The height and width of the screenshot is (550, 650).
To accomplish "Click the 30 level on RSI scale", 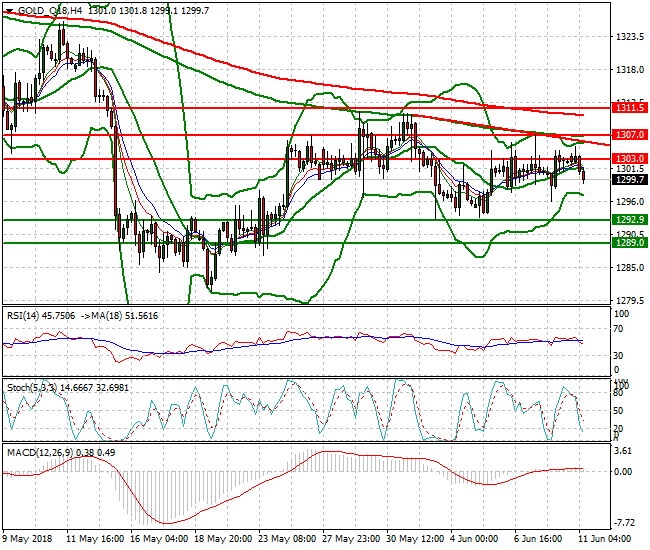I will (x=618, y=356).
